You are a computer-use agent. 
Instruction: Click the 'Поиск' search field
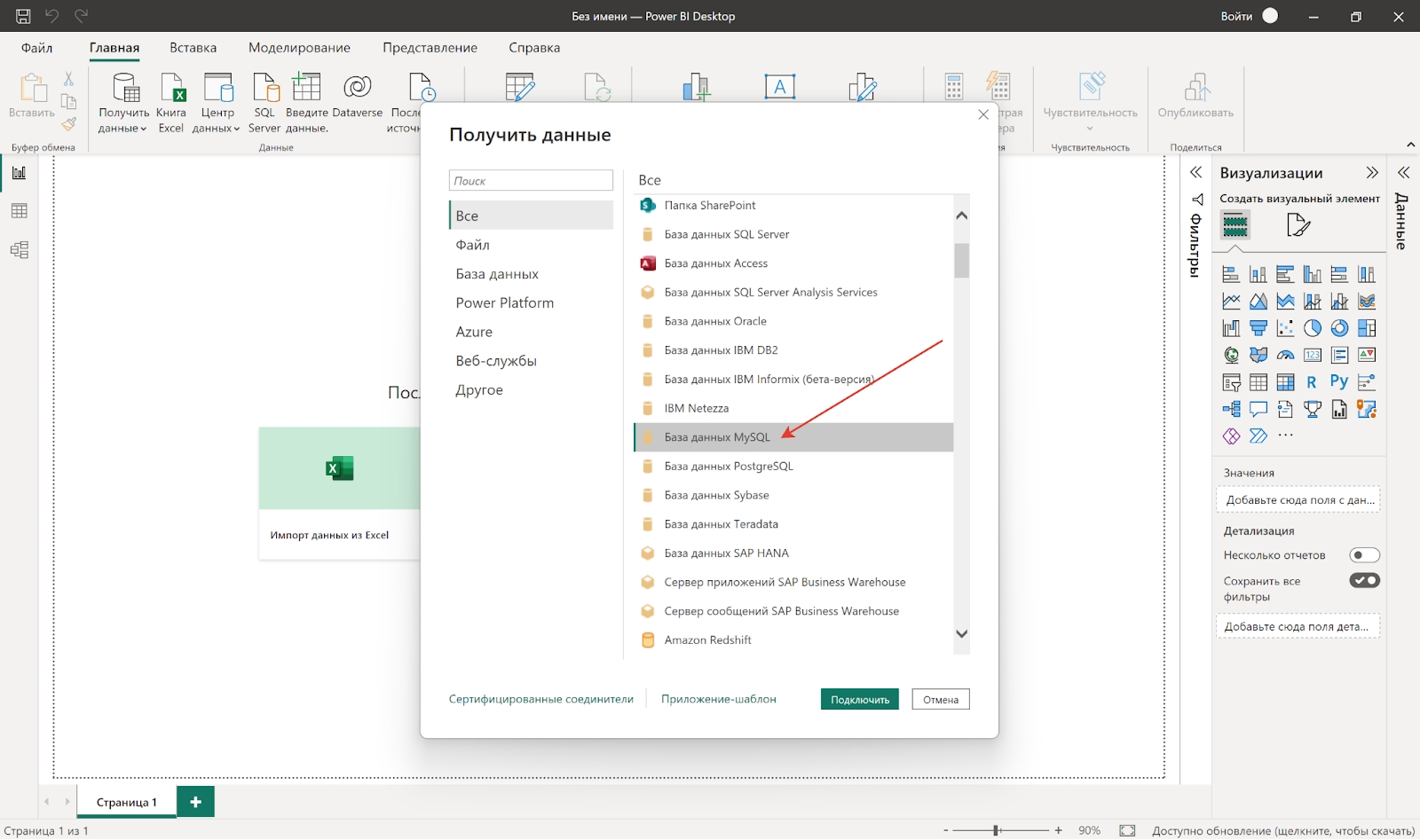(x=531, y=181)
